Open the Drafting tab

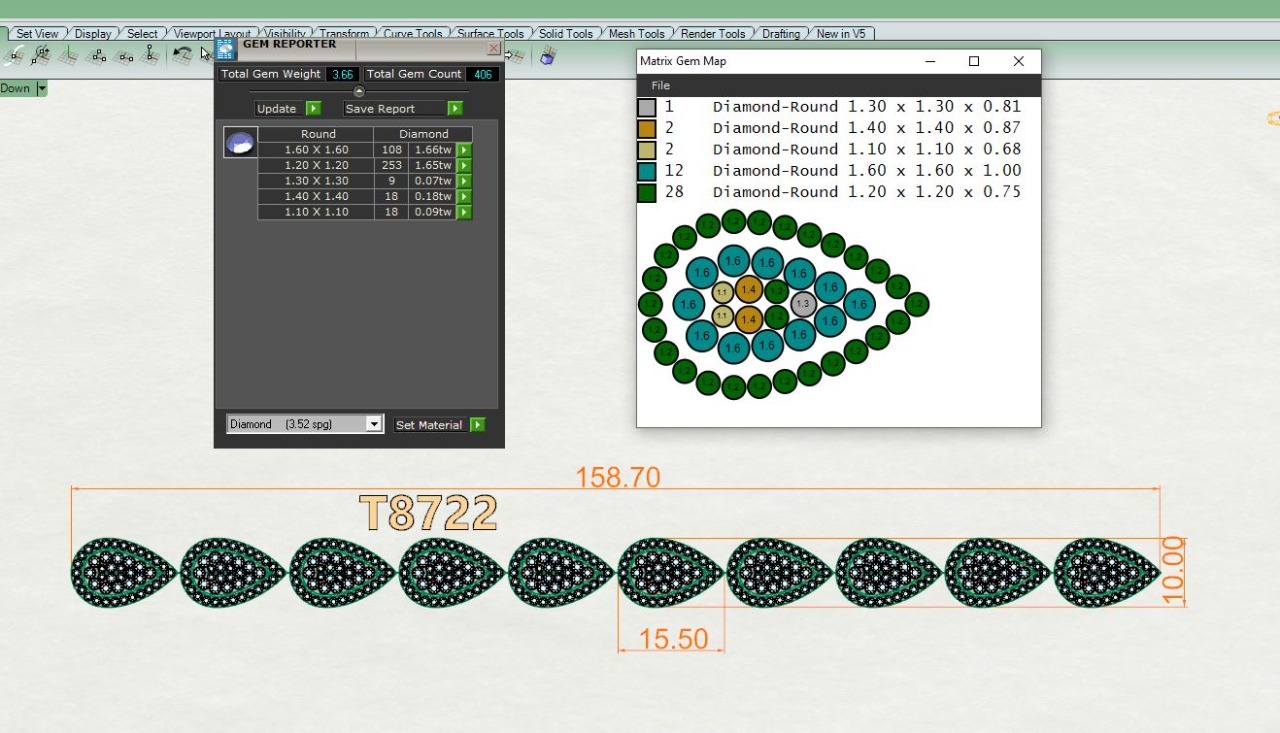781,34
